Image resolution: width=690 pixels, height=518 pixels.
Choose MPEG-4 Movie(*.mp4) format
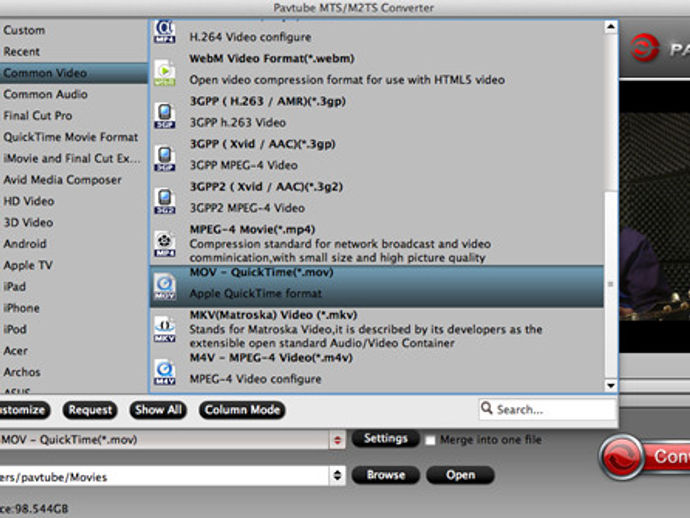[x=377, y=243]
